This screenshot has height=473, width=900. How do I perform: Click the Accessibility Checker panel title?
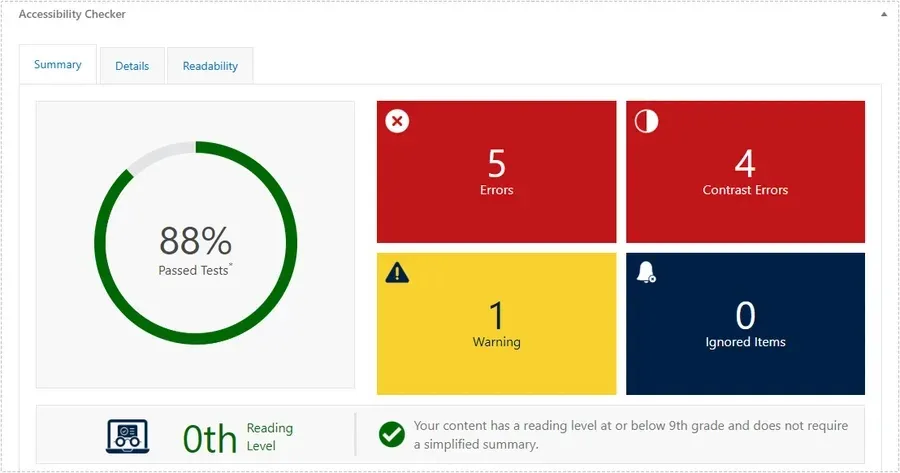pyautogui.click(x=72, y=14)
